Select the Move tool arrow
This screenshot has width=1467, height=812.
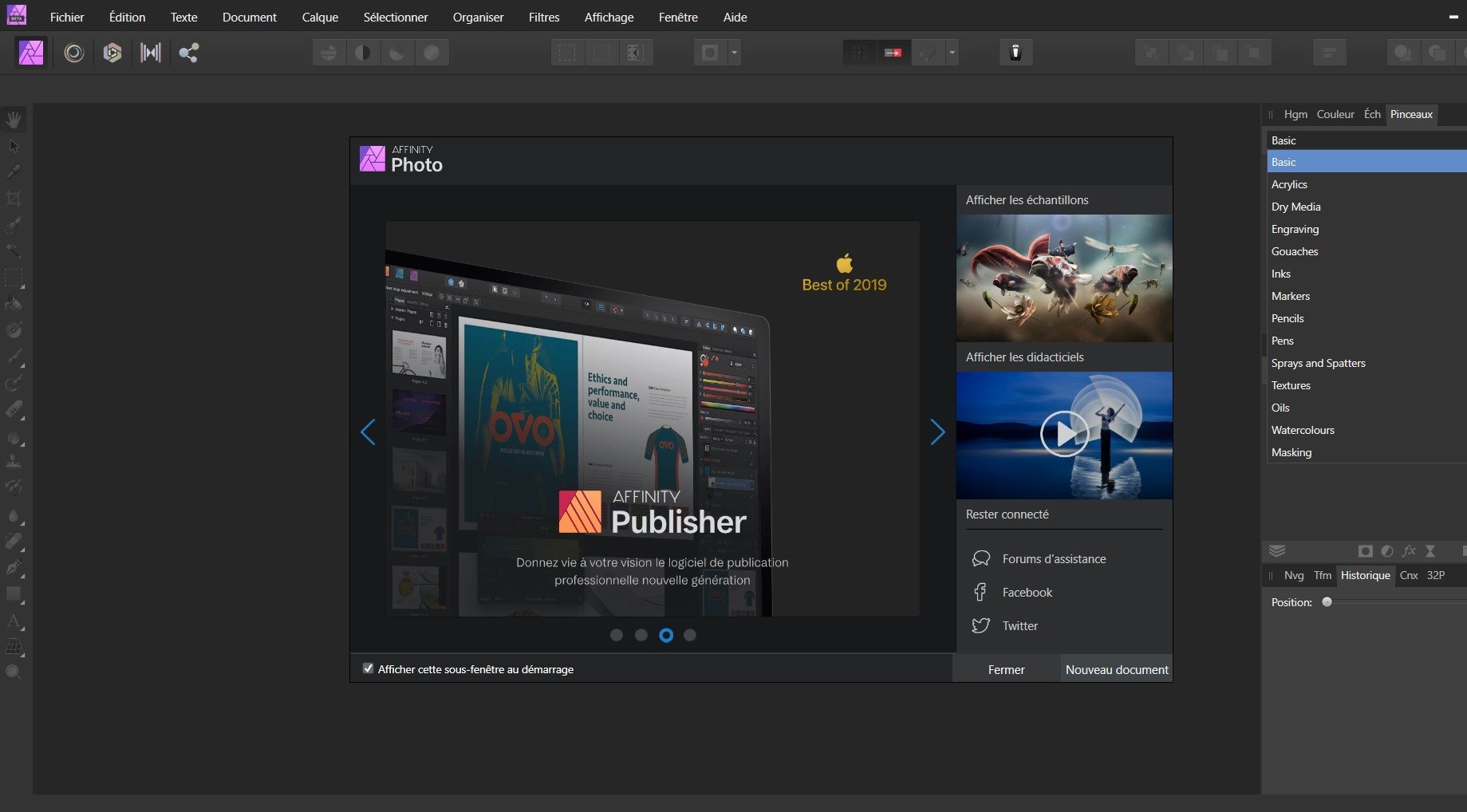(14, 146)
